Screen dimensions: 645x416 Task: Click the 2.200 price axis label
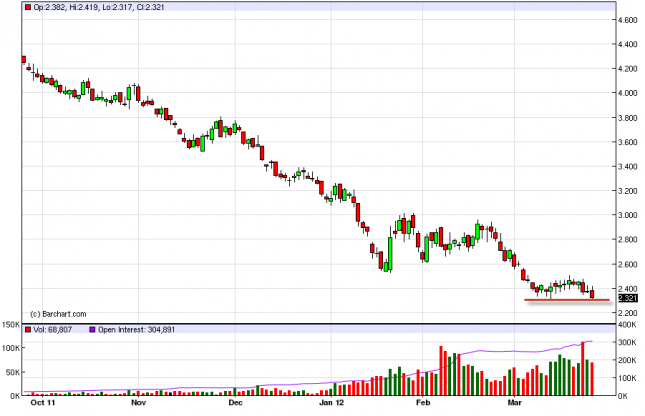628,313
